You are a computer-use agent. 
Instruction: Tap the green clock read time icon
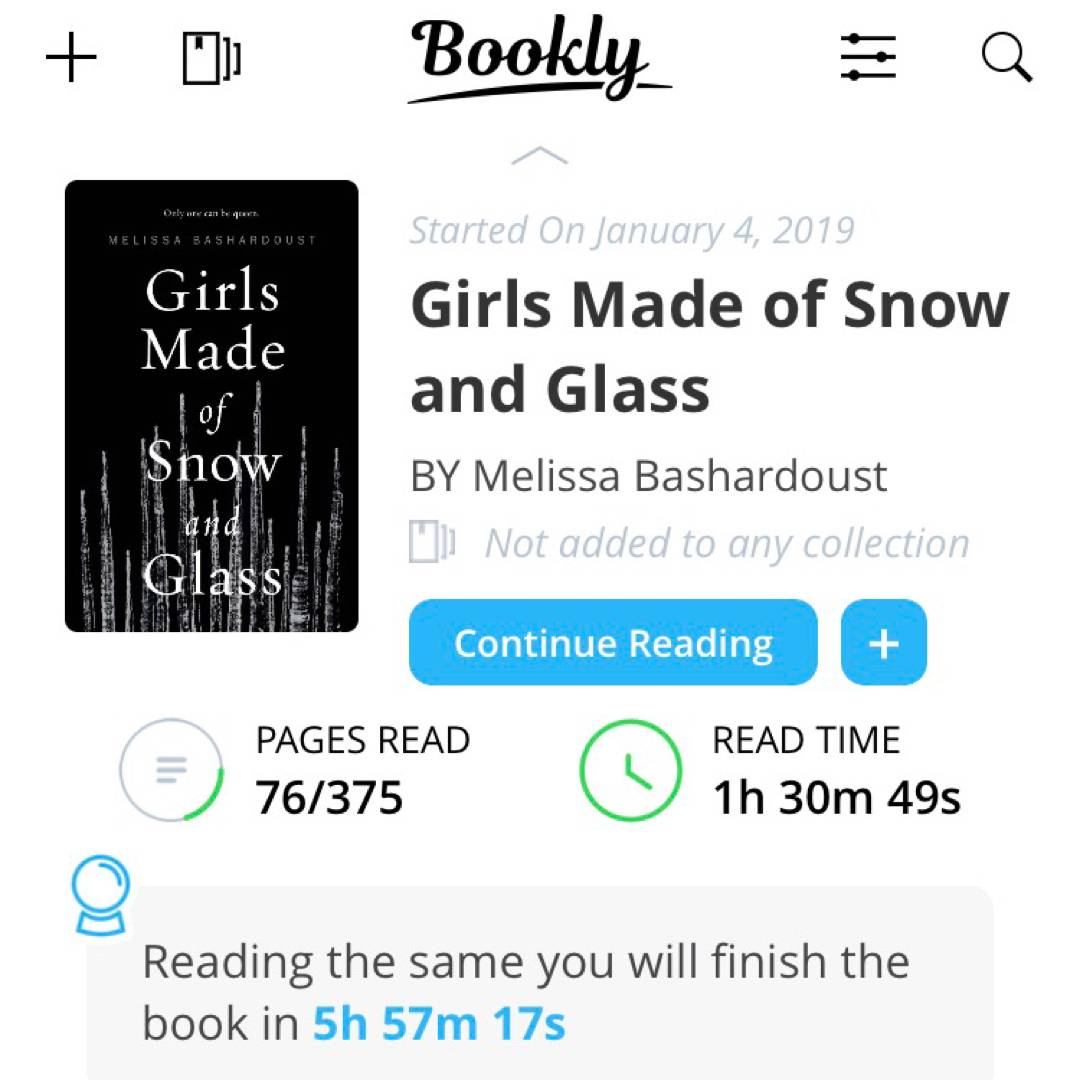click(630, 771)
